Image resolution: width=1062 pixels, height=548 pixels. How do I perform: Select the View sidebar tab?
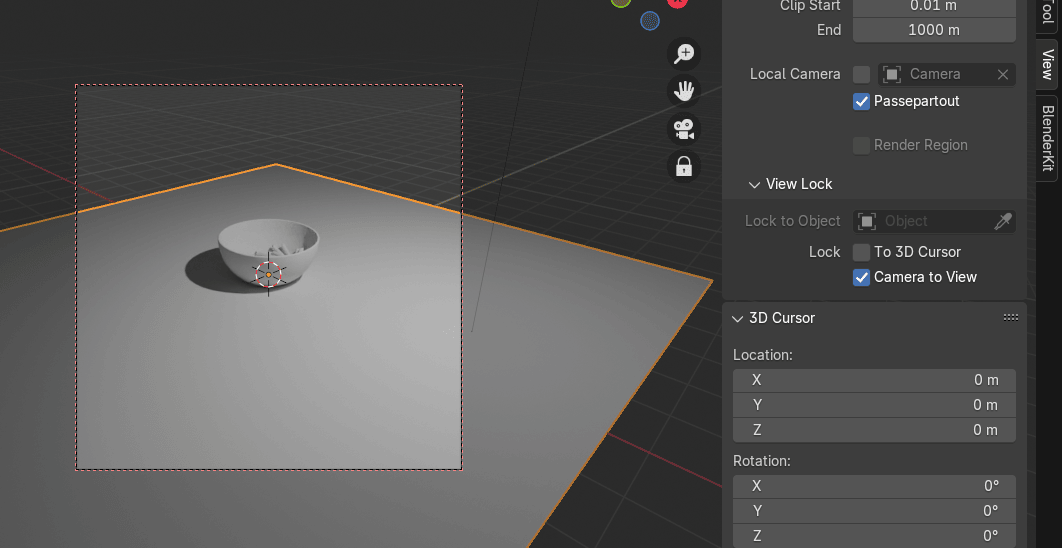[x=1047, y=64]
